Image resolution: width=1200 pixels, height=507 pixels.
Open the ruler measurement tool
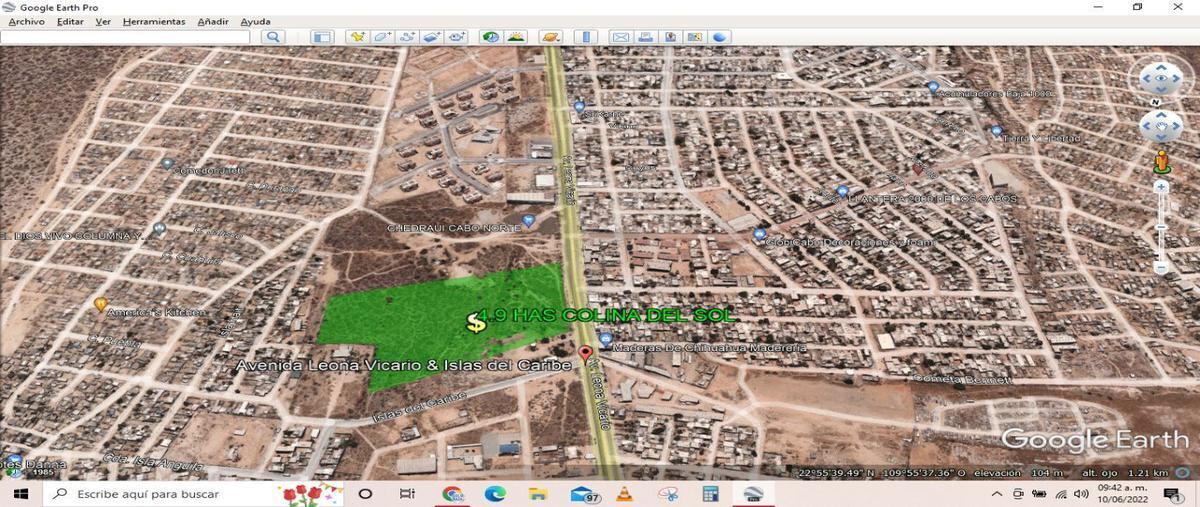tap(586, 37)
